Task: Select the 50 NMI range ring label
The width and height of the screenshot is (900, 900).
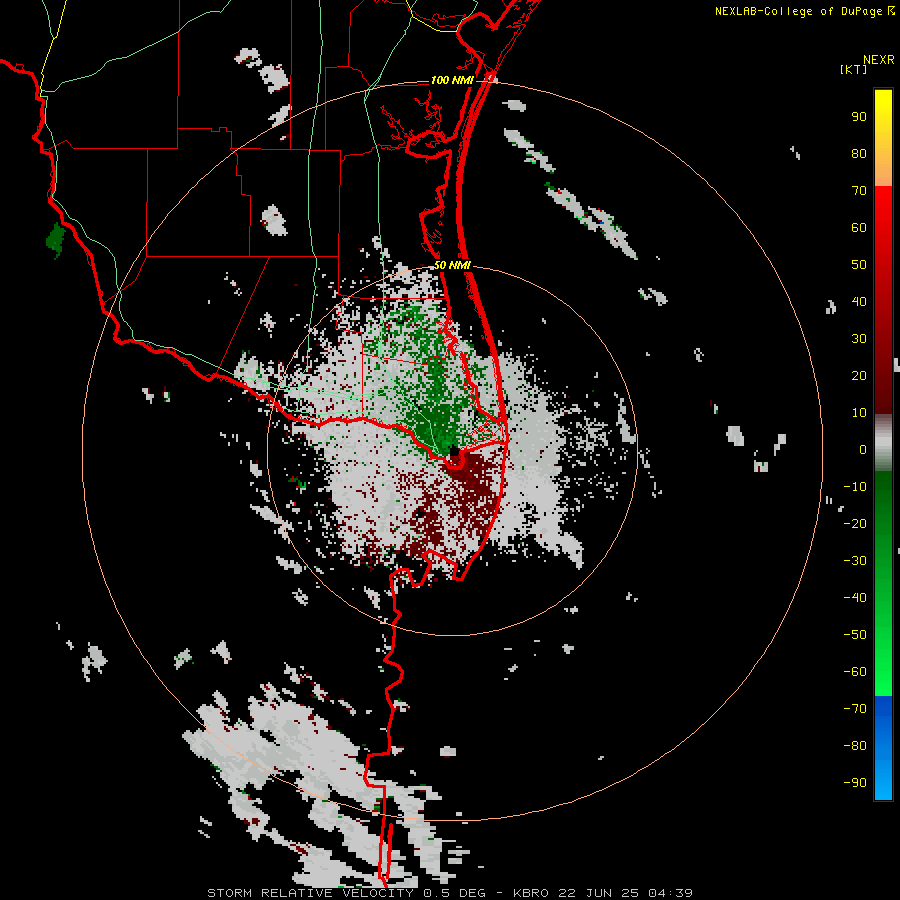Action: pyautogui.click(x=452, y=265)
